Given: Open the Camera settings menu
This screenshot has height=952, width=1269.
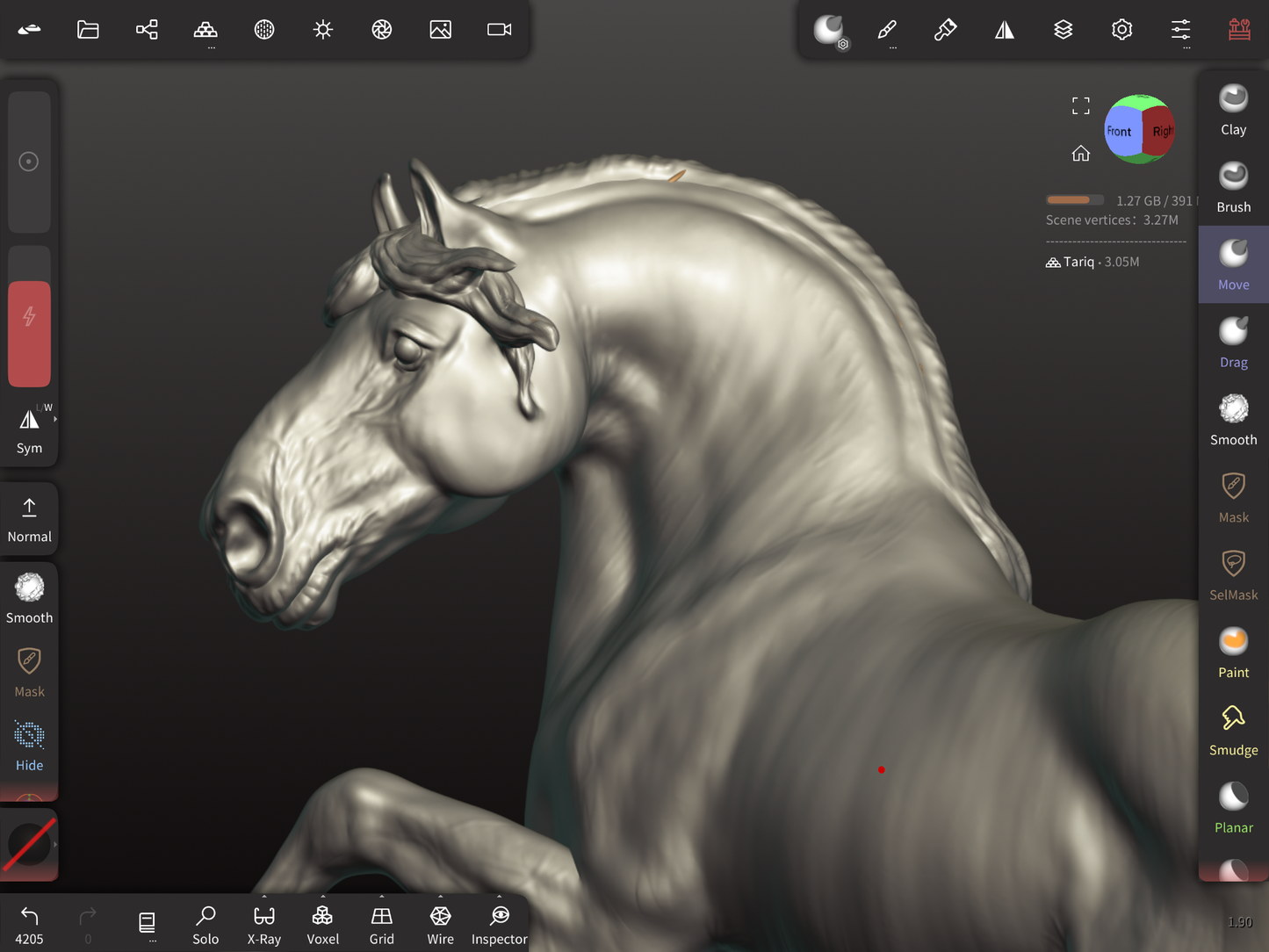Looking at the screenshot, I should tap(499, 30).
